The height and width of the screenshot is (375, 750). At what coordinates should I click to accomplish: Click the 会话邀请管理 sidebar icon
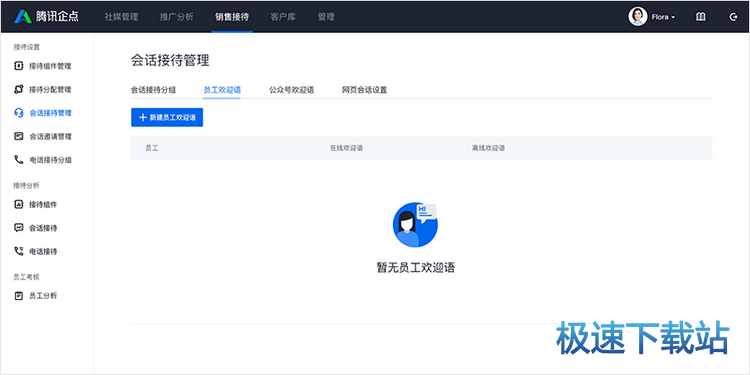coord(19,136)
